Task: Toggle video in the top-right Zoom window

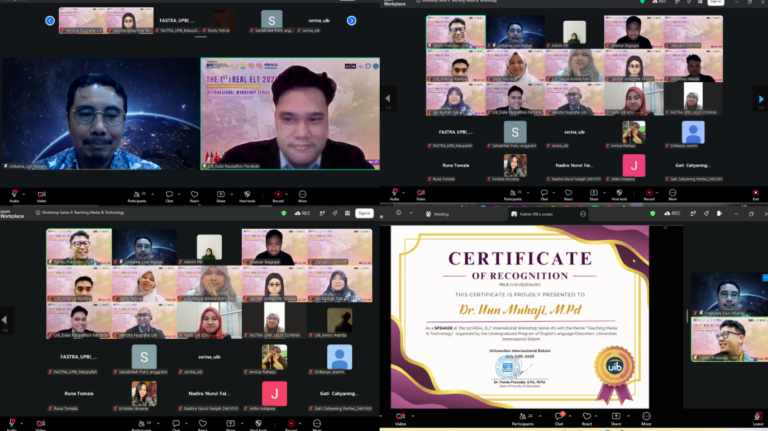Action: point(421,194)
